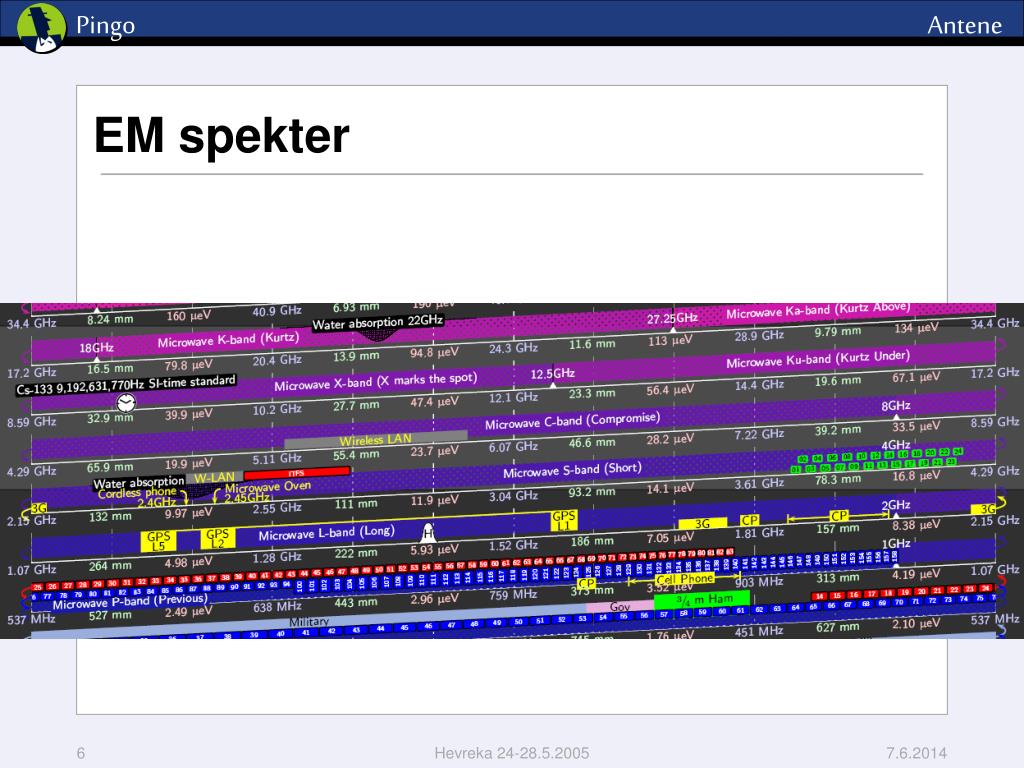Click the pink Gov band block
Viewport: 1024px width, 768px height.
pos(620,607)
